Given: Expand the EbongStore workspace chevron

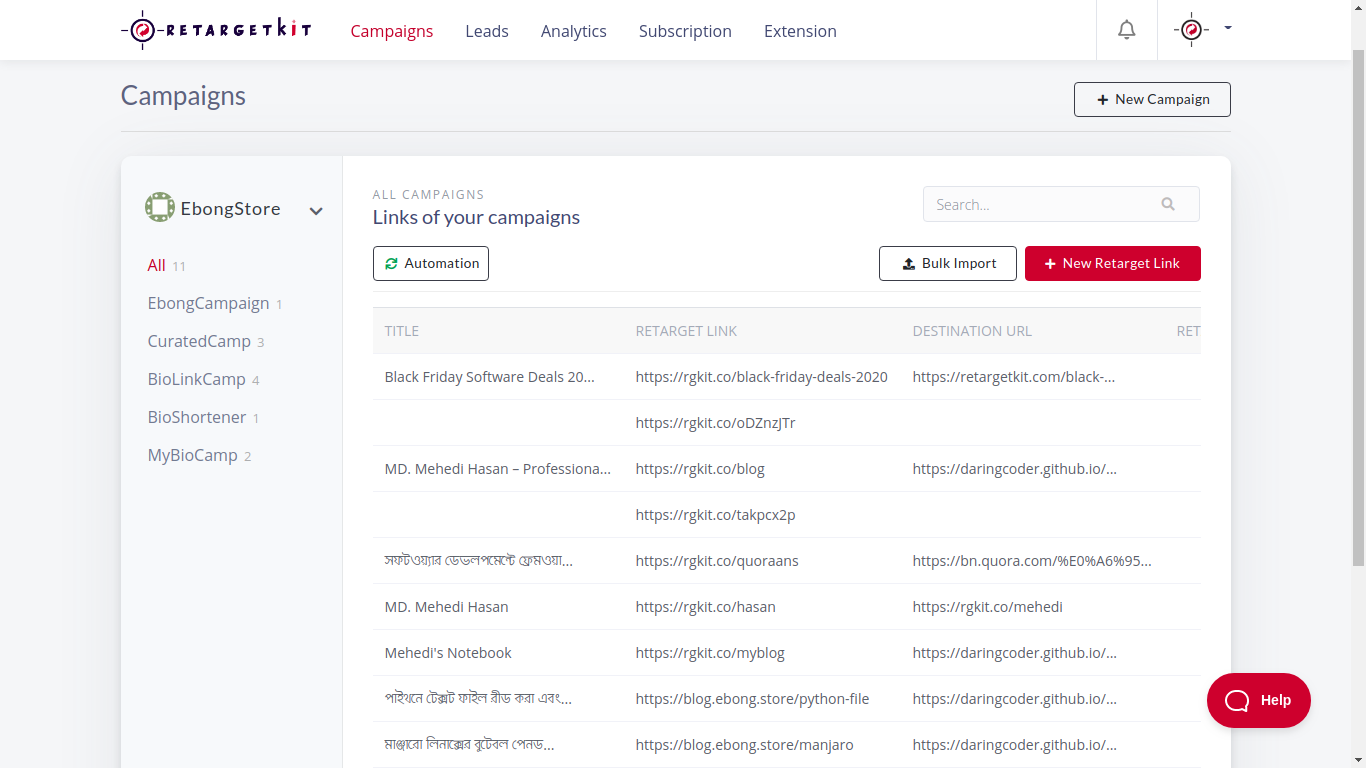Looking at the screenshot, I should (x=316, y=211).
